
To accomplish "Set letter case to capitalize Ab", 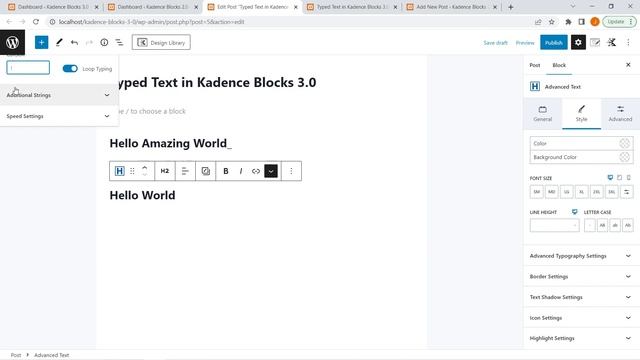I will pyautogui.click(x=628, y=225).
